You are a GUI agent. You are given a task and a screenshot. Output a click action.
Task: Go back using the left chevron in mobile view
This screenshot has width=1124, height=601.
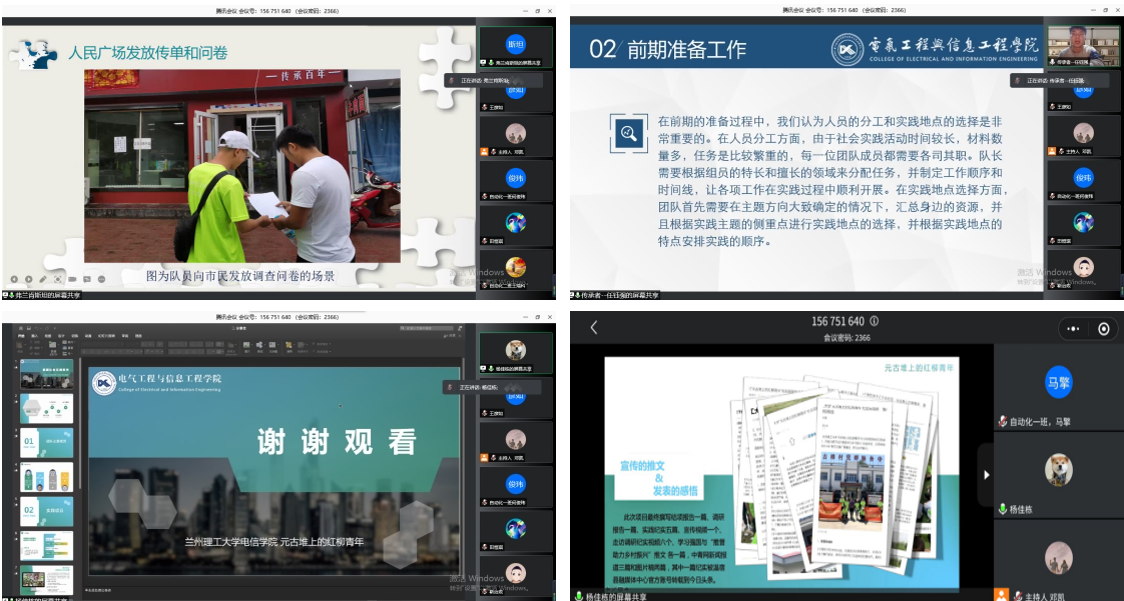(x=594, y=328)
